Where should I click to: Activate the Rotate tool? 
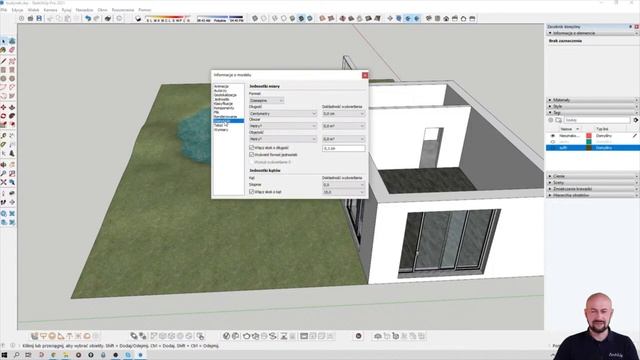point(4,116)
